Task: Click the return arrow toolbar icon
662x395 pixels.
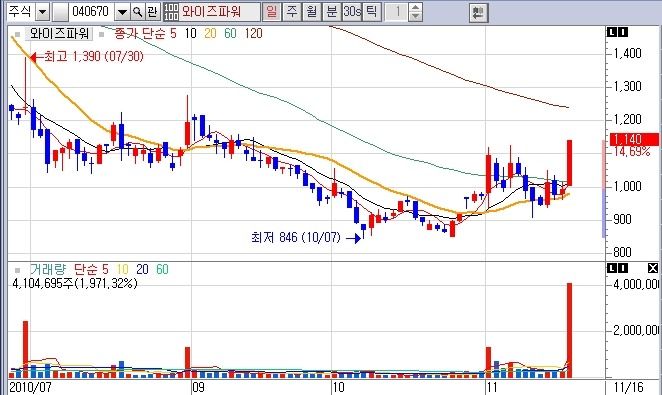Action: point(478,13)
